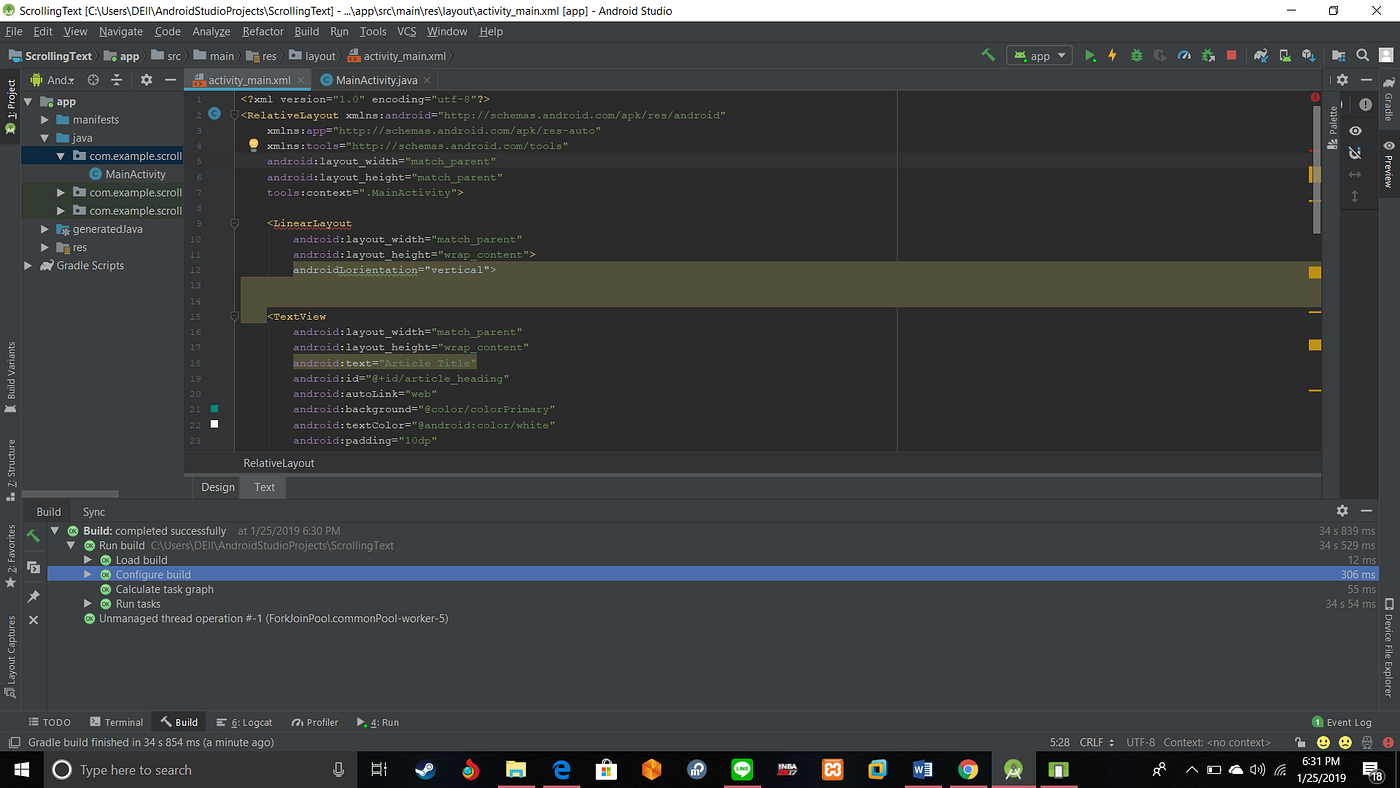Click the Apply Changes lightning bolt icon

pyautogui.click(x=1112, y=55)
